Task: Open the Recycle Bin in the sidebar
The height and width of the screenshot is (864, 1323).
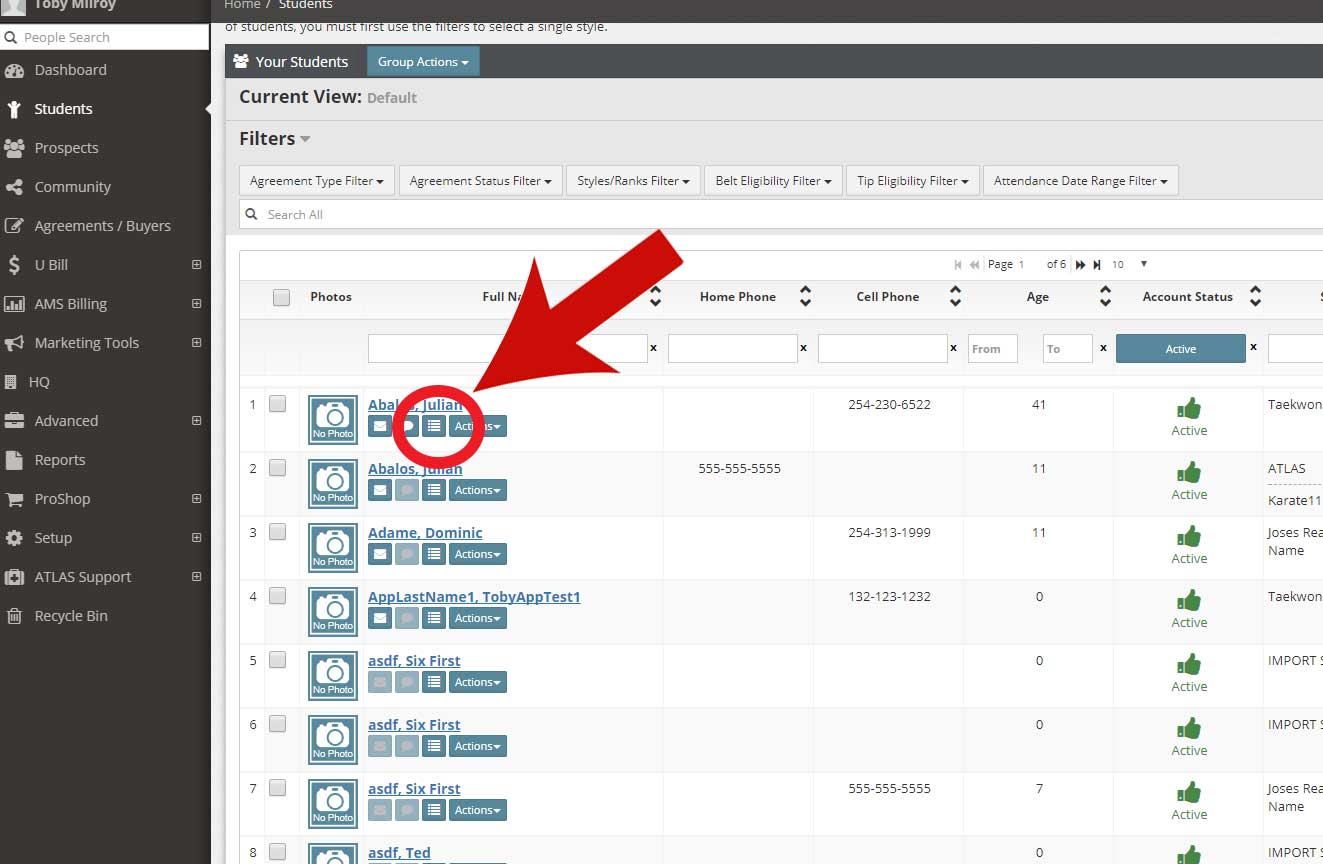Action: click(70, 616)
